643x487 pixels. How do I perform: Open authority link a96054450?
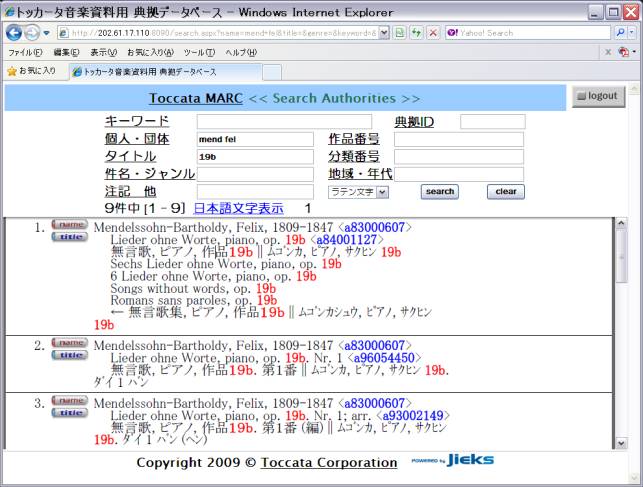click(x=384, y=358)
